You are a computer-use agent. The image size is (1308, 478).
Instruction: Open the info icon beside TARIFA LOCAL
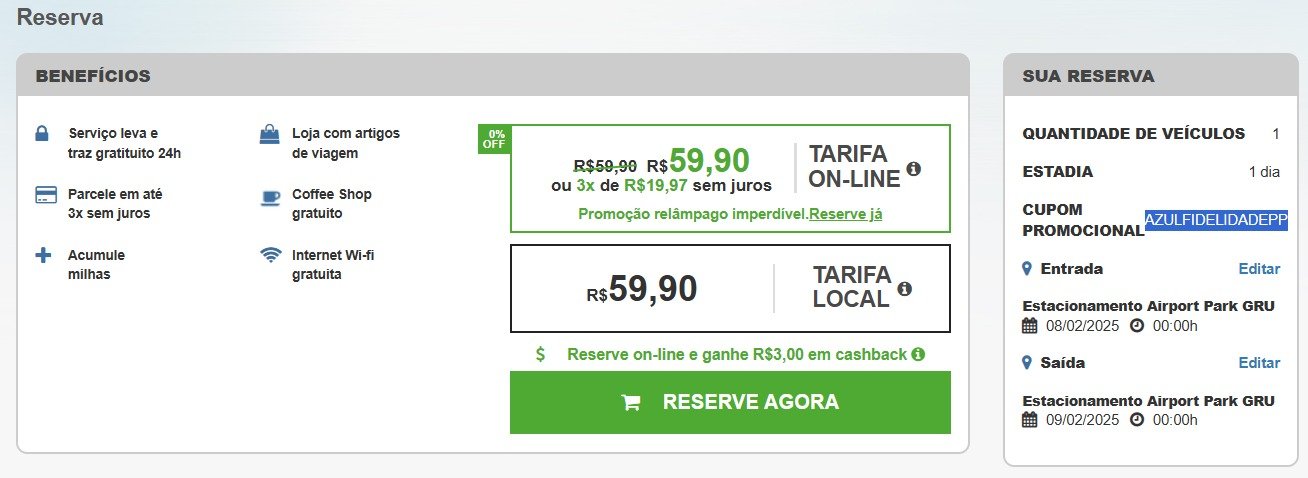905,288
